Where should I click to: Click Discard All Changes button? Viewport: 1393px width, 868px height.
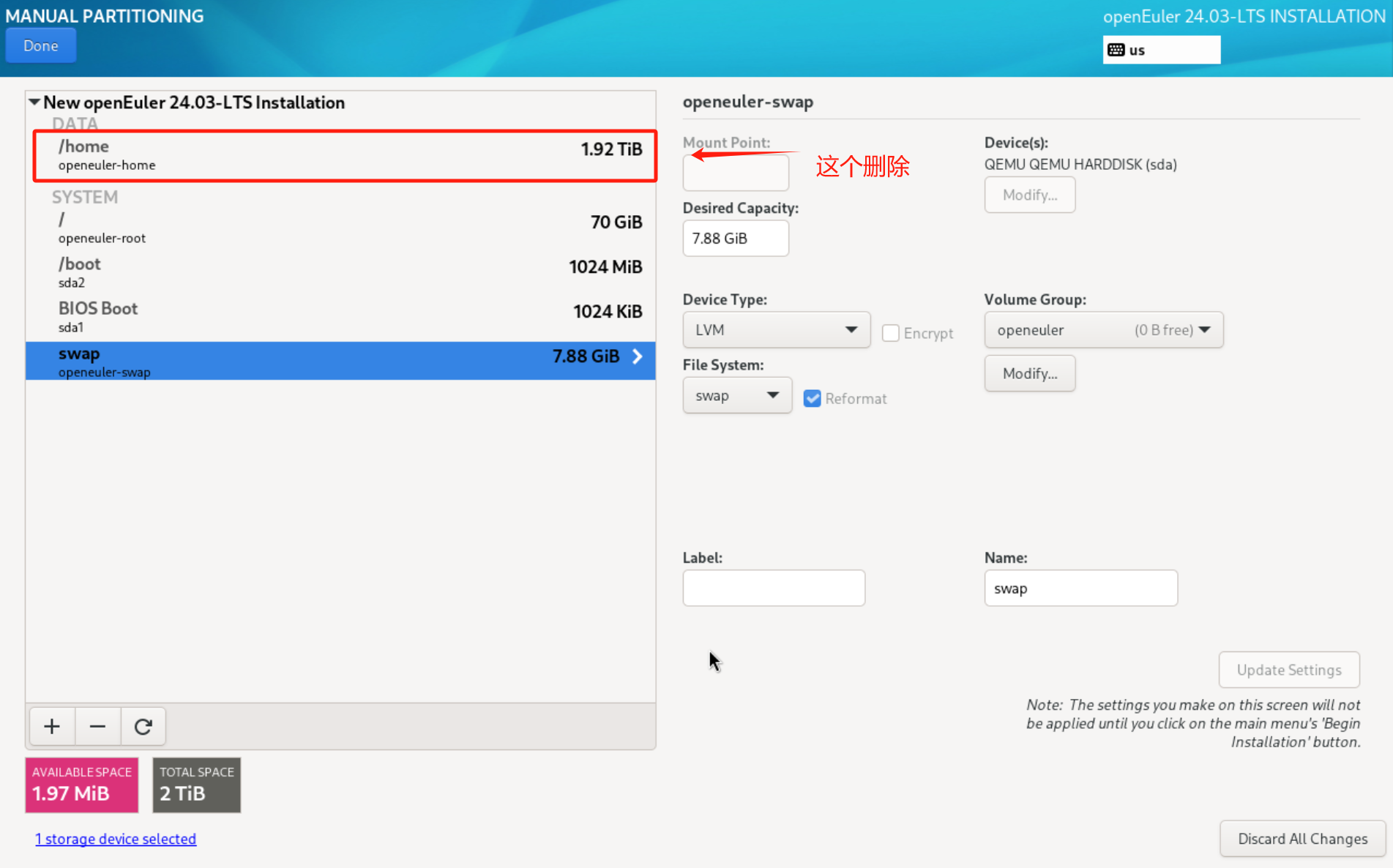click(x=1302, y=839)
